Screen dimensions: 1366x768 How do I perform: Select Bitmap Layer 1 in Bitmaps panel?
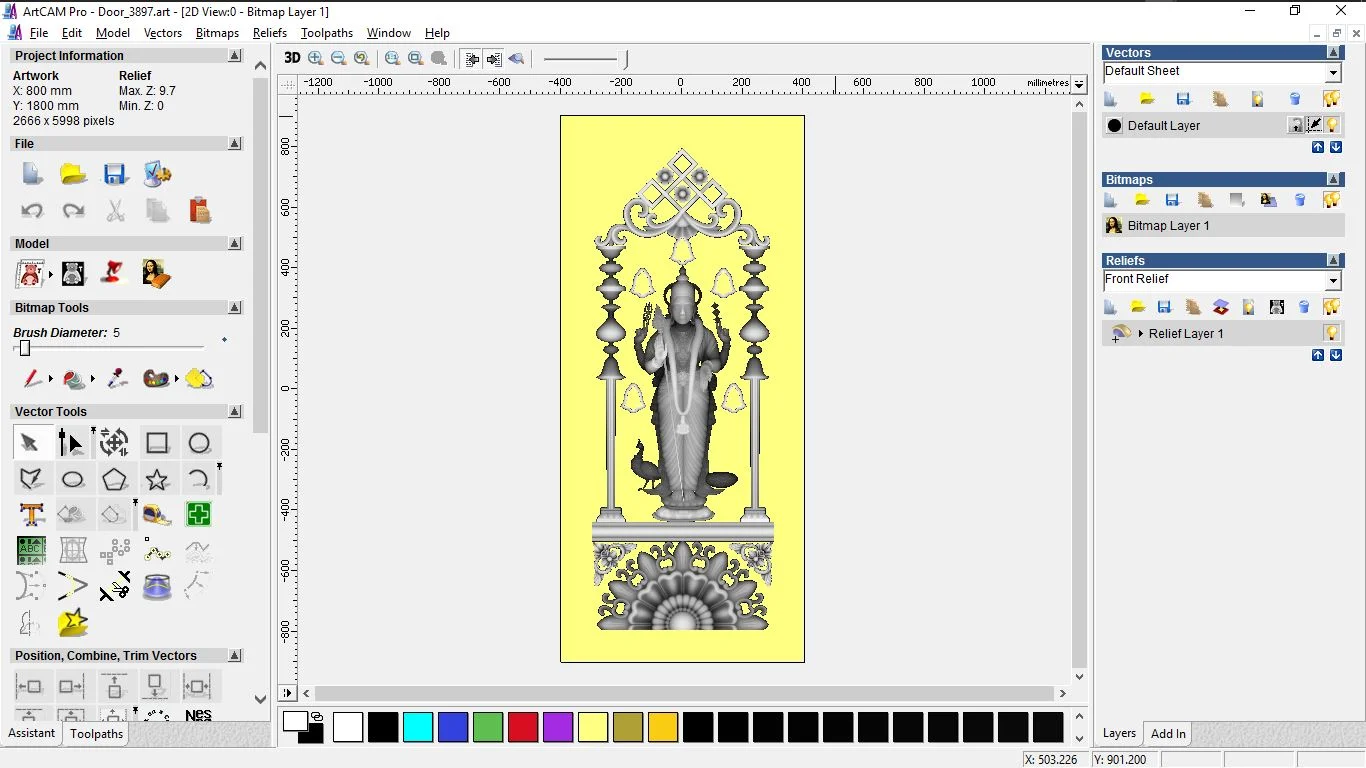(x=1168, y=226)
